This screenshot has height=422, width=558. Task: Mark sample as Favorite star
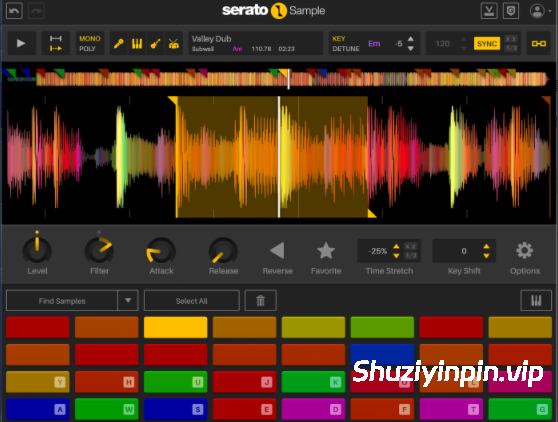(x=326, y=250)
